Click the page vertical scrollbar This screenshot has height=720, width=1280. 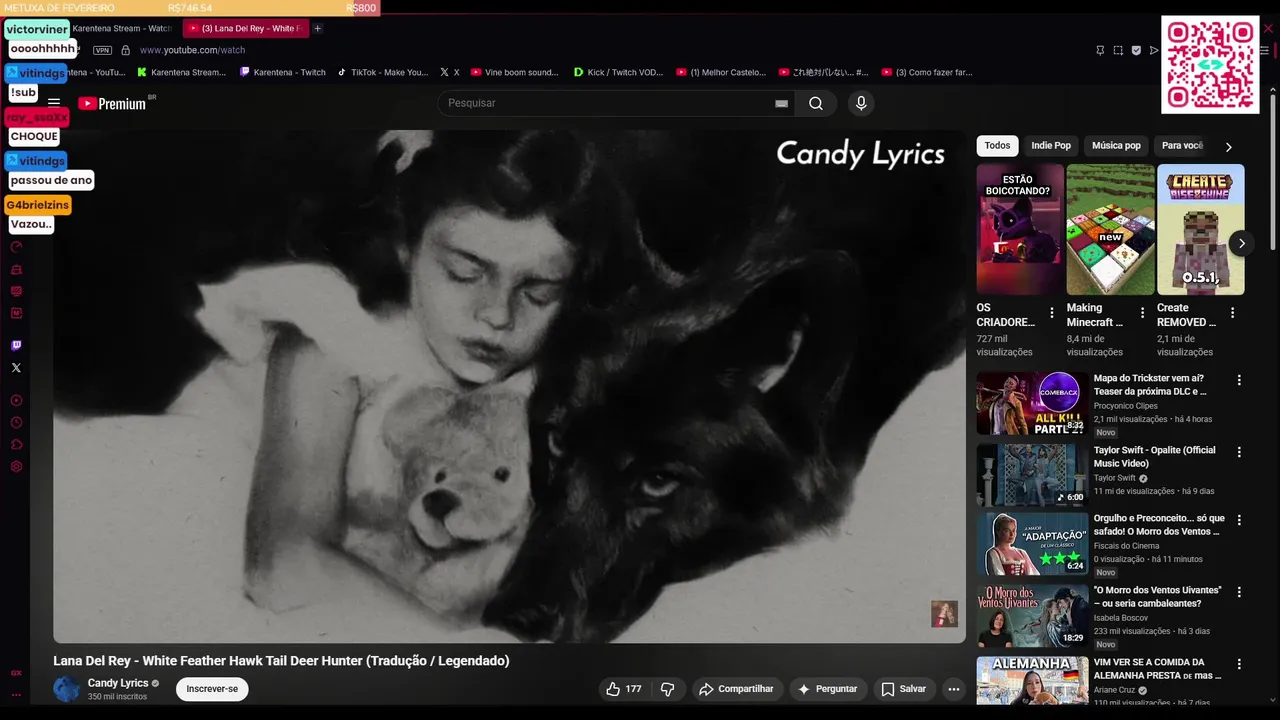pyautogui.click(x=1273, y=170)
